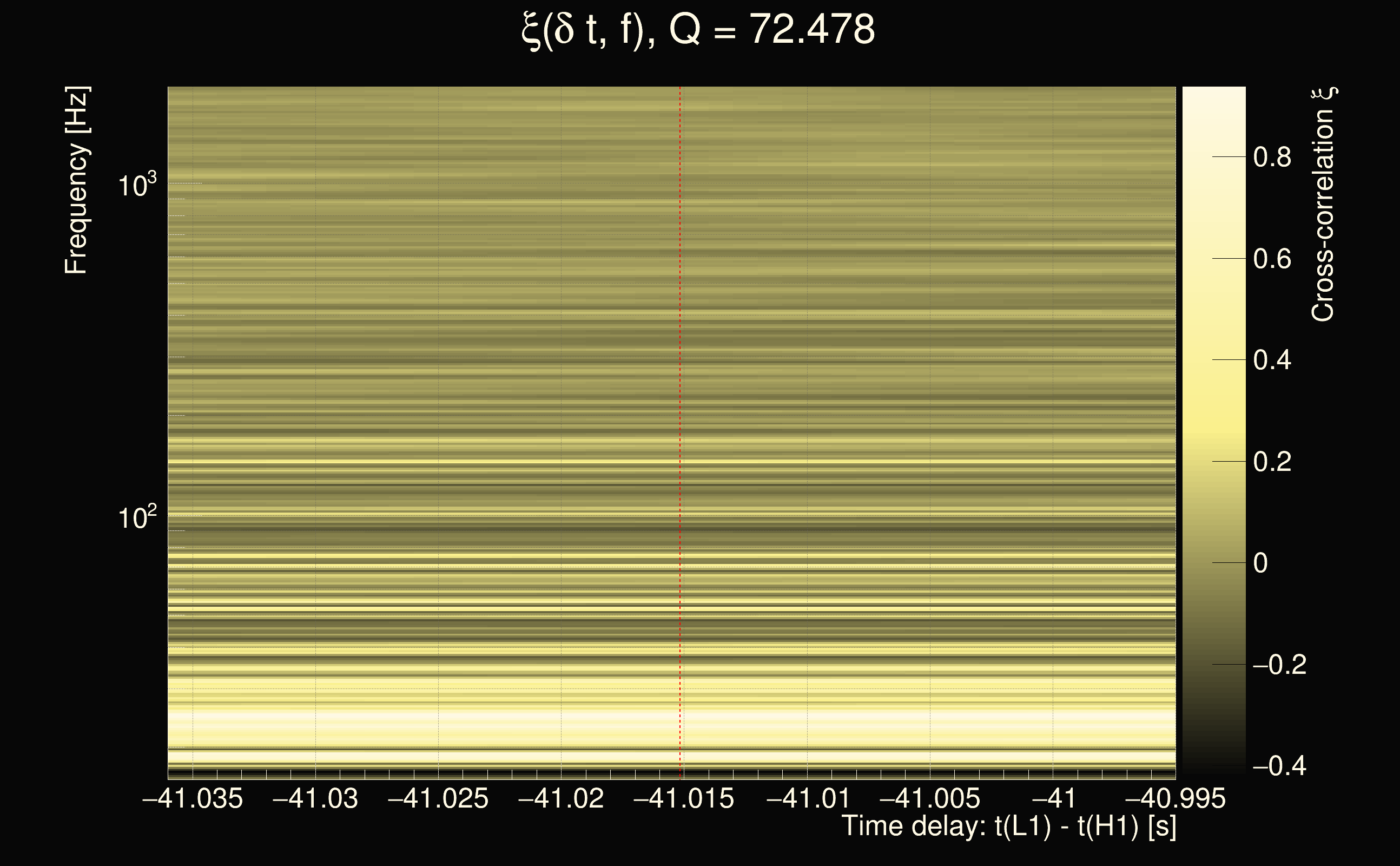This screenshot has width=1400, height=866.
Task: Click the 0.2 colorbar tick label
Action: pos(1272,462)
